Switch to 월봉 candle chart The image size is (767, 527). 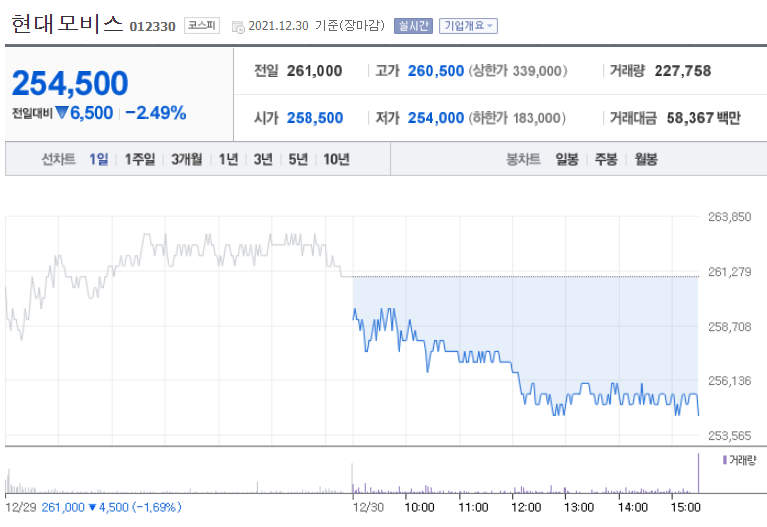click(x=646, y=159)
